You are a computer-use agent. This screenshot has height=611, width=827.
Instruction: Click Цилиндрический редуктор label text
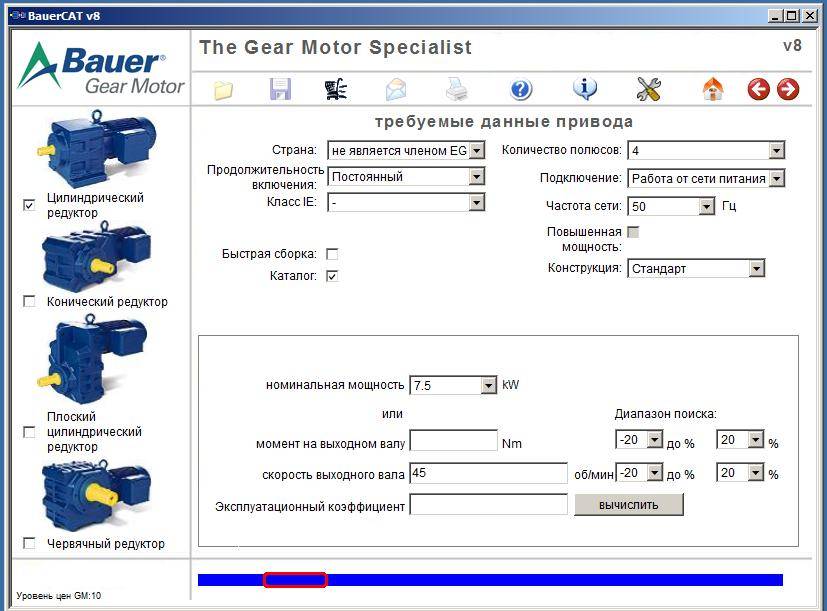pyautogui.click(x=95, y=205)
